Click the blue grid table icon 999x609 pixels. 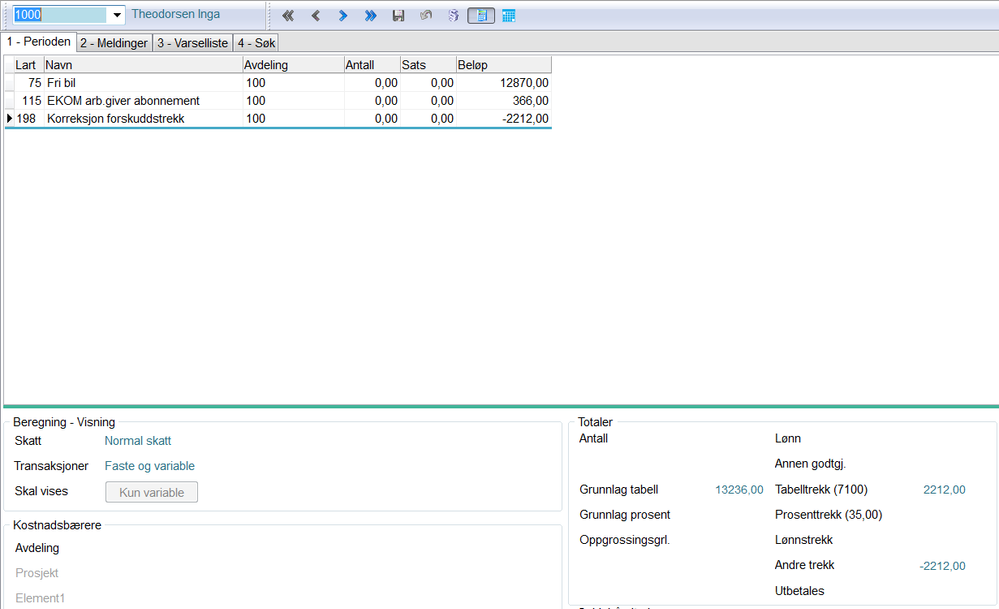point(508,16)
